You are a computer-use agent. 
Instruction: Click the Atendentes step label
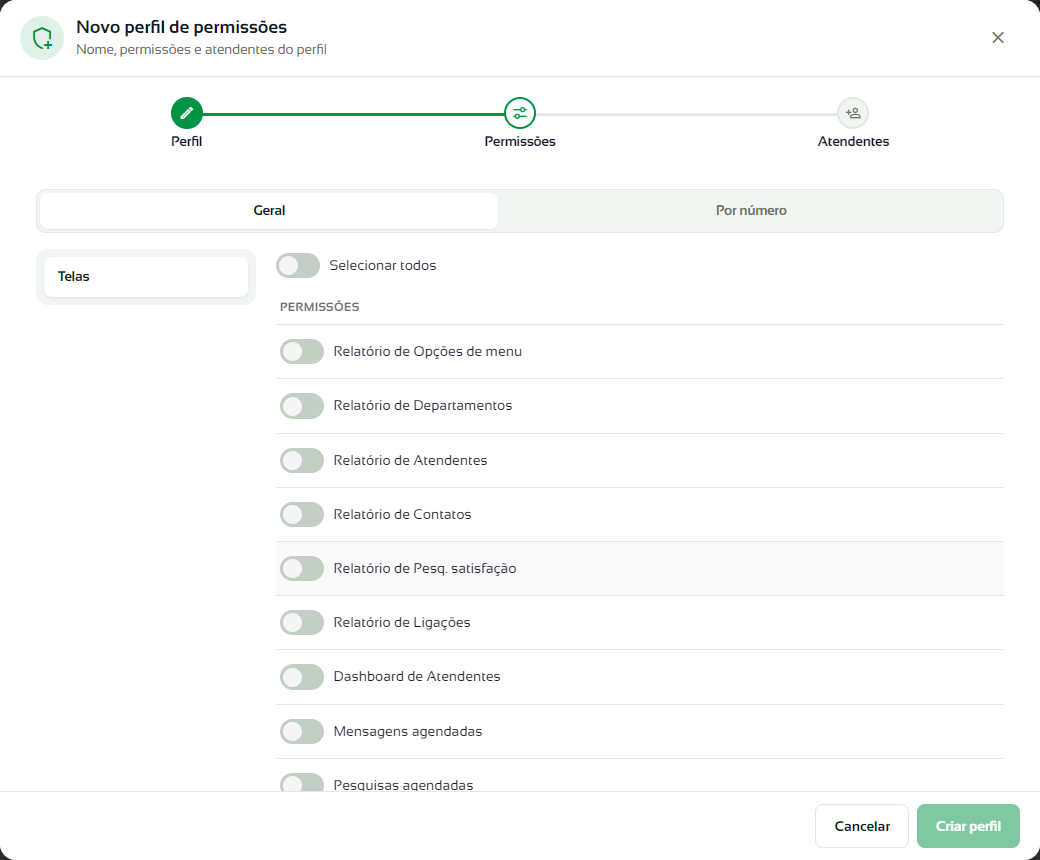coord(853,141)
